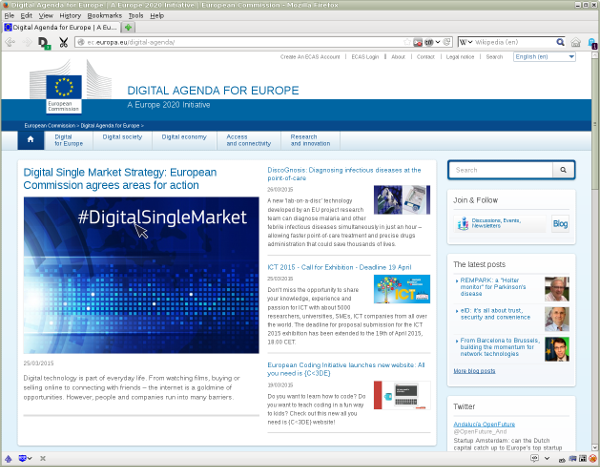This screenshot has width=600, height=467.
Task: Open ICT 2015 Call for Exhibition link
Action: point(339,267)
